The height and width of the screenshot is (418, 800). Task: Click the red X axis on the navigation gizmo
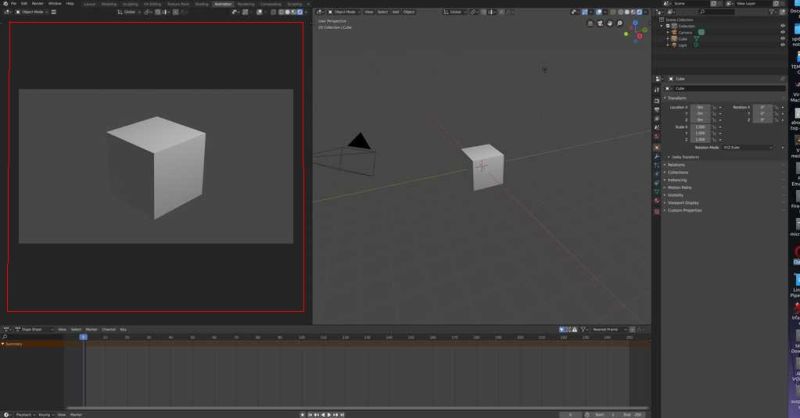tap(639, 36)
